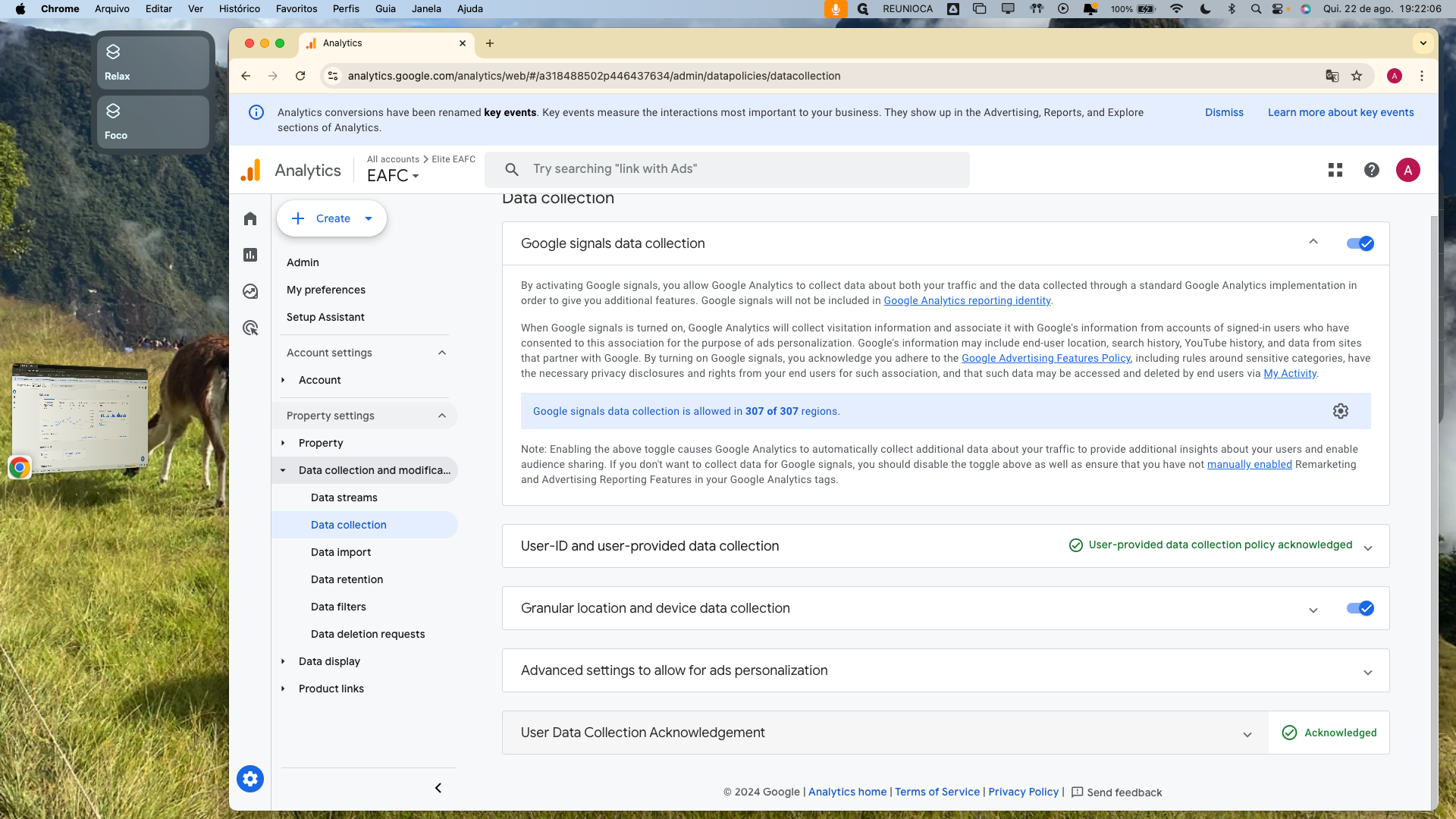The width and height of the screenshot is (1456, 819).
Task: Open the Analytics Home icon in sidebar
Action: pyautogui.click(x=250, y=218)
